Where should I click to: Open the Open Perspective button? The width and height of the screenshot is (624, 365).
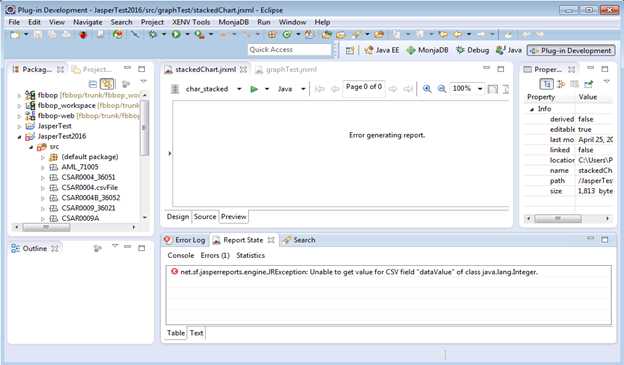349,50
